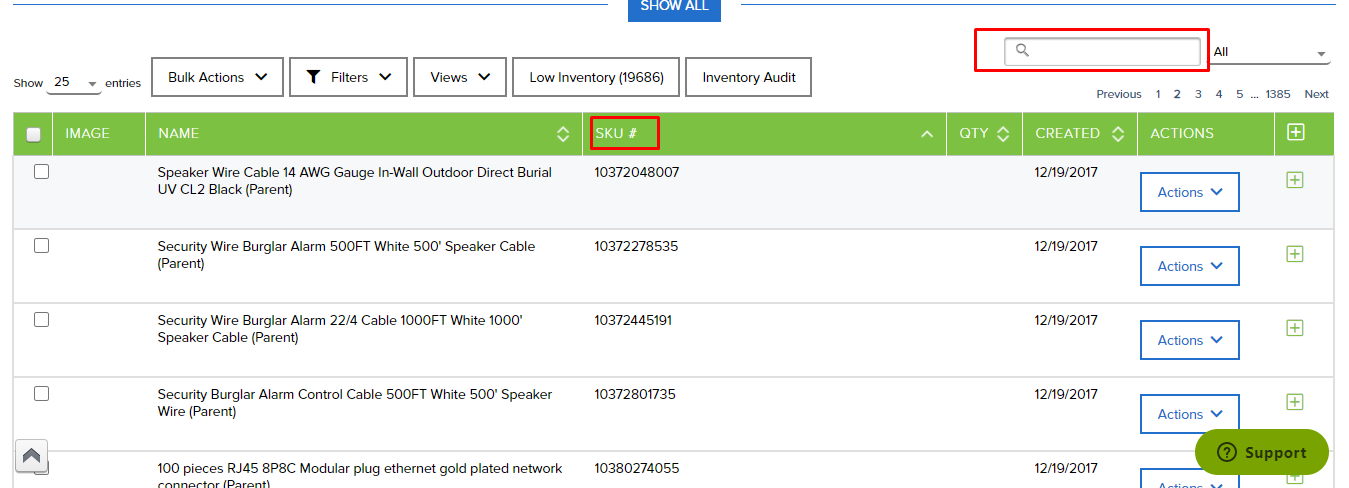Click the magnifier icon in search box
The width and height of the screenshot is (1349, 488).
(1022, 50)
